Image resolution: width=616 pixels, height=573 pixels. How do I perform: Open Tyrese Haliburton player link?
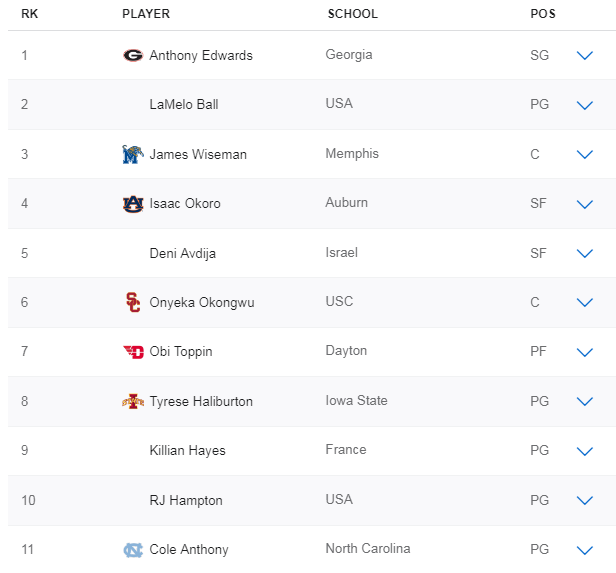click(201, 402)
